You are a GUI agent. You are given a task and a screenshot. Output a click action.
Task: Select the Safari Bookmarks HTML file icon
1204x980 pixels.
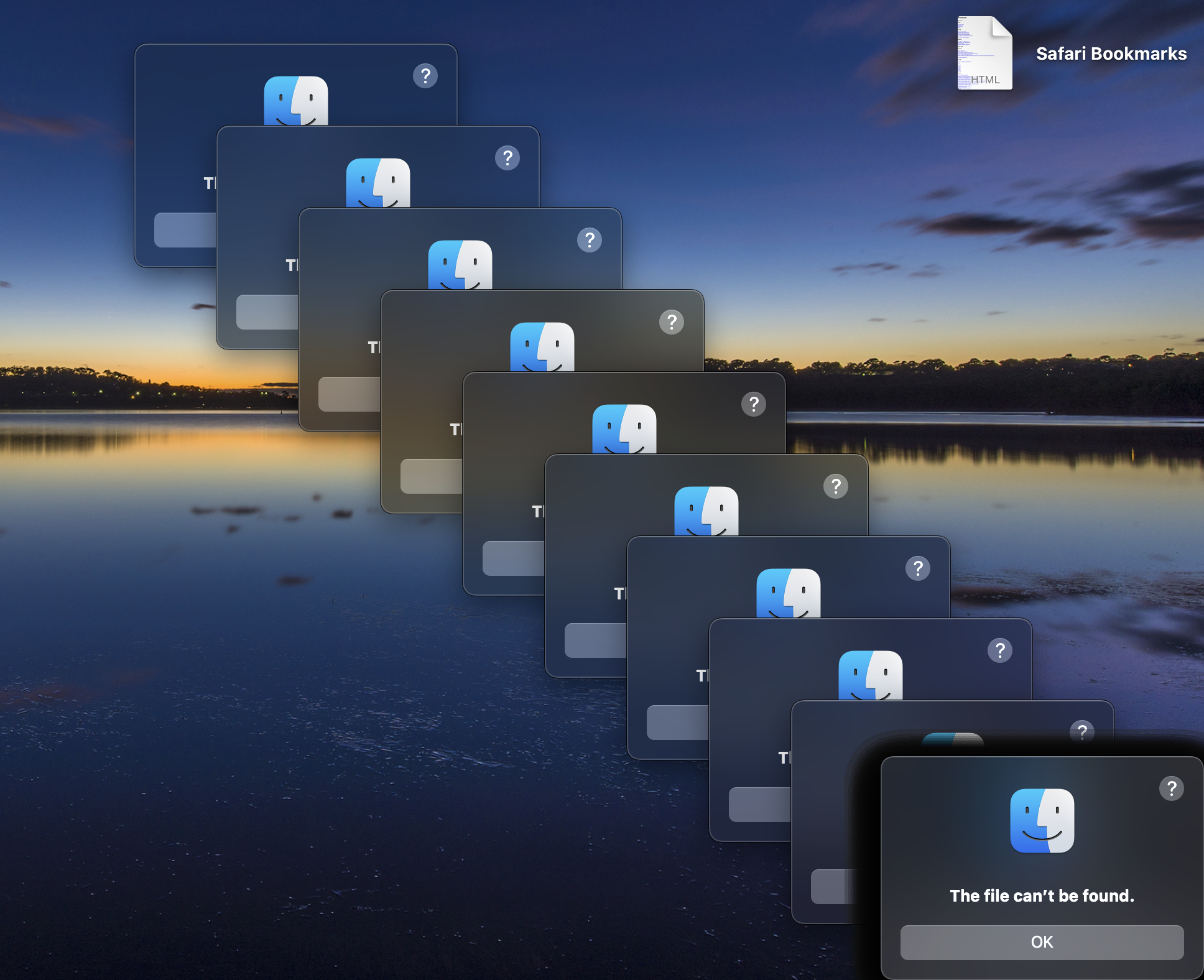point(984,53)
